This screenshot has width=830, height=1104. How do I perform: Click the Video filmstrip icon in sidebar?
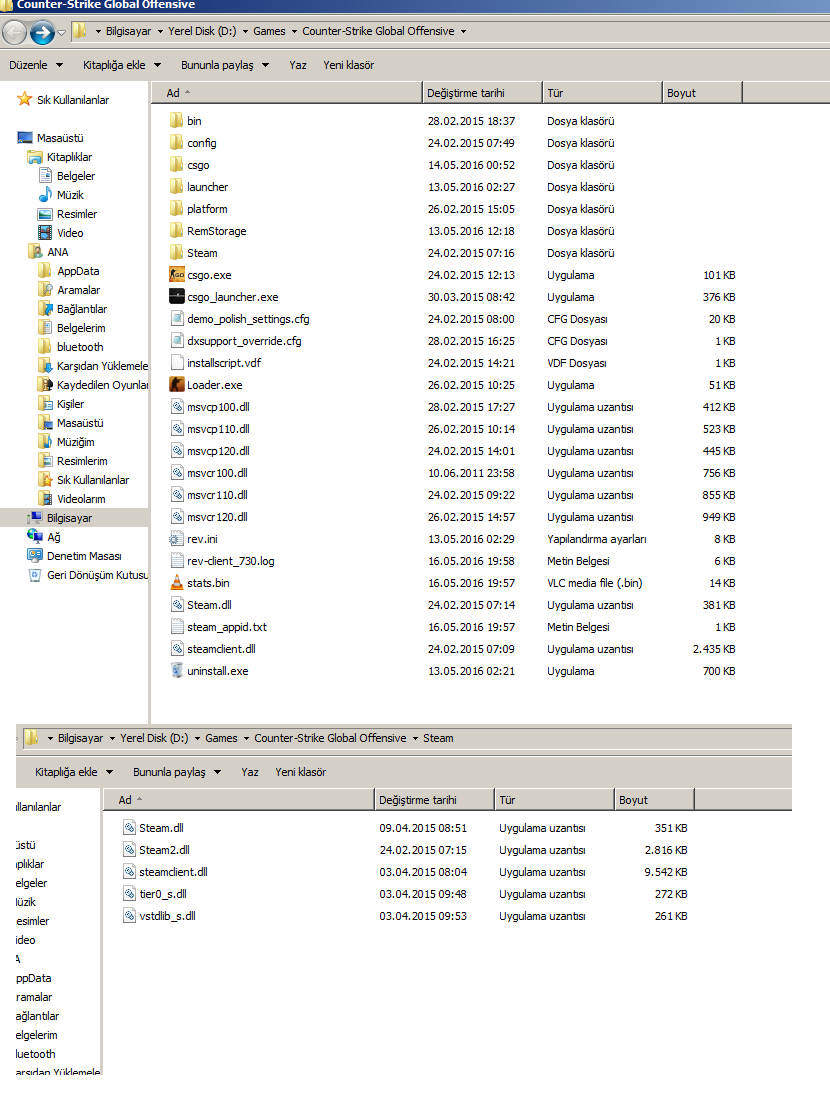(x=45, y=232)
